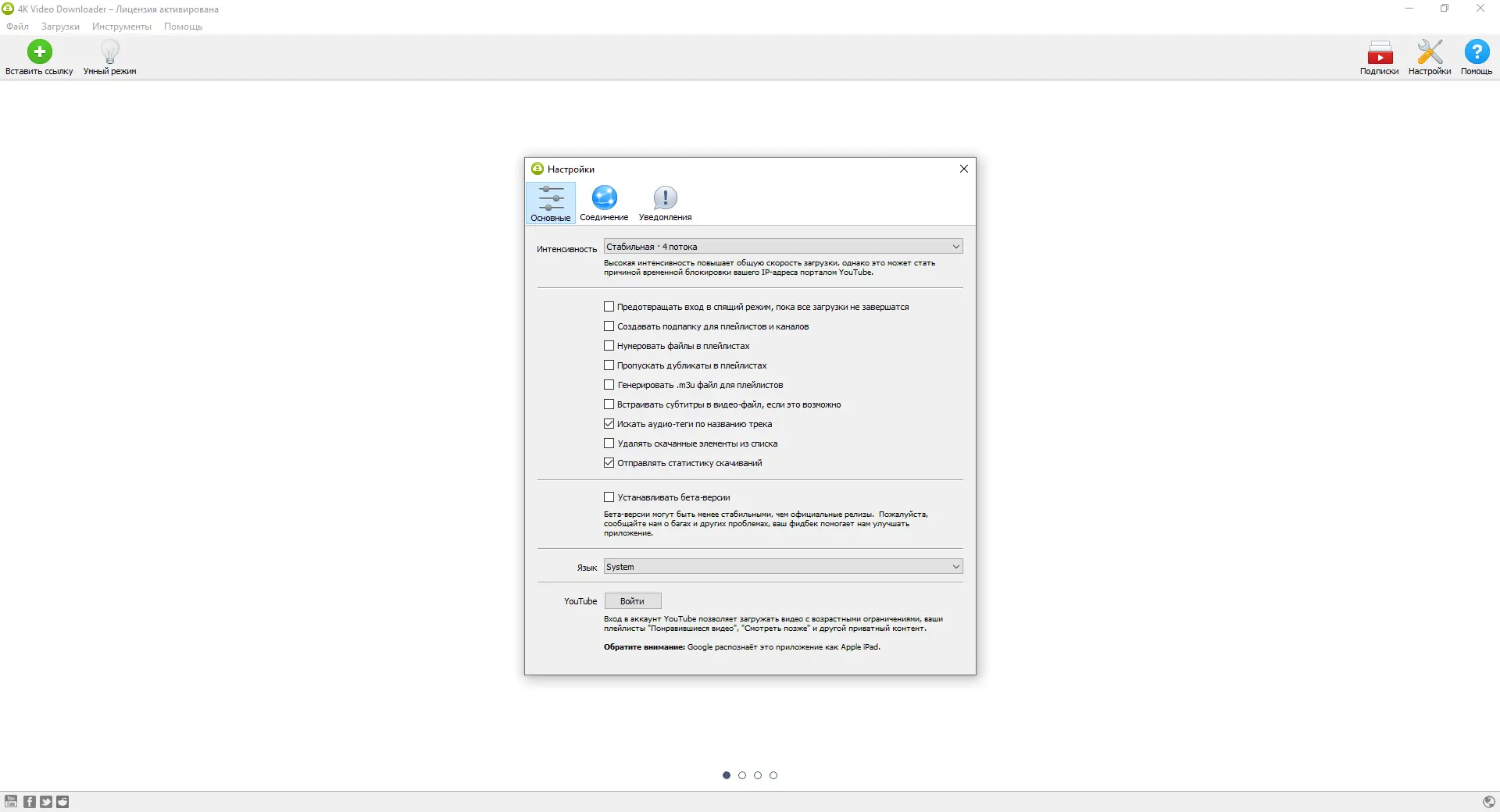Switch to the Уведомления settings tab
This screenshot has width=1500, height=812.
click(x=666, y=203)
